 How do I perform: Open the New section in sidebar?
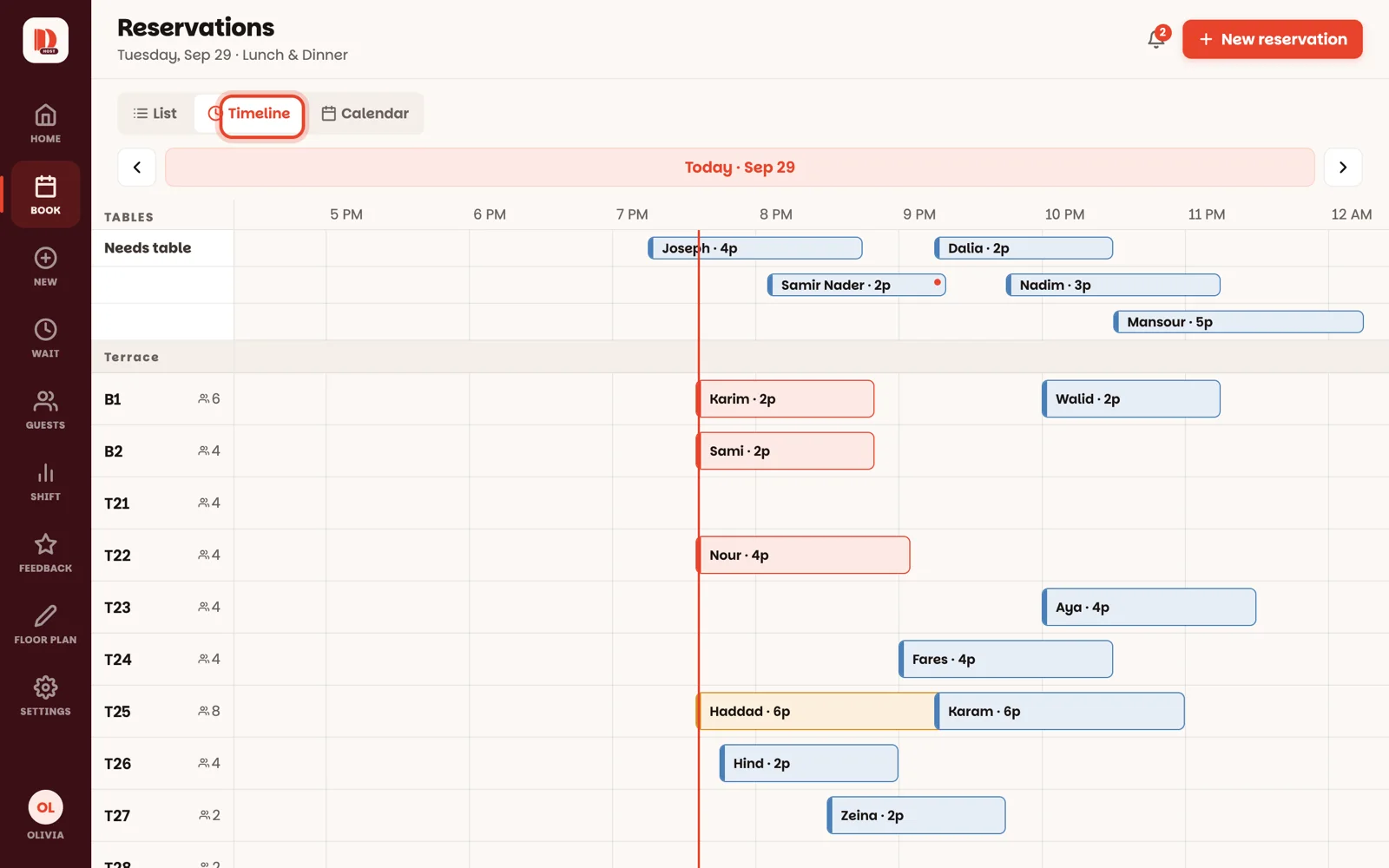click(45, 266)
